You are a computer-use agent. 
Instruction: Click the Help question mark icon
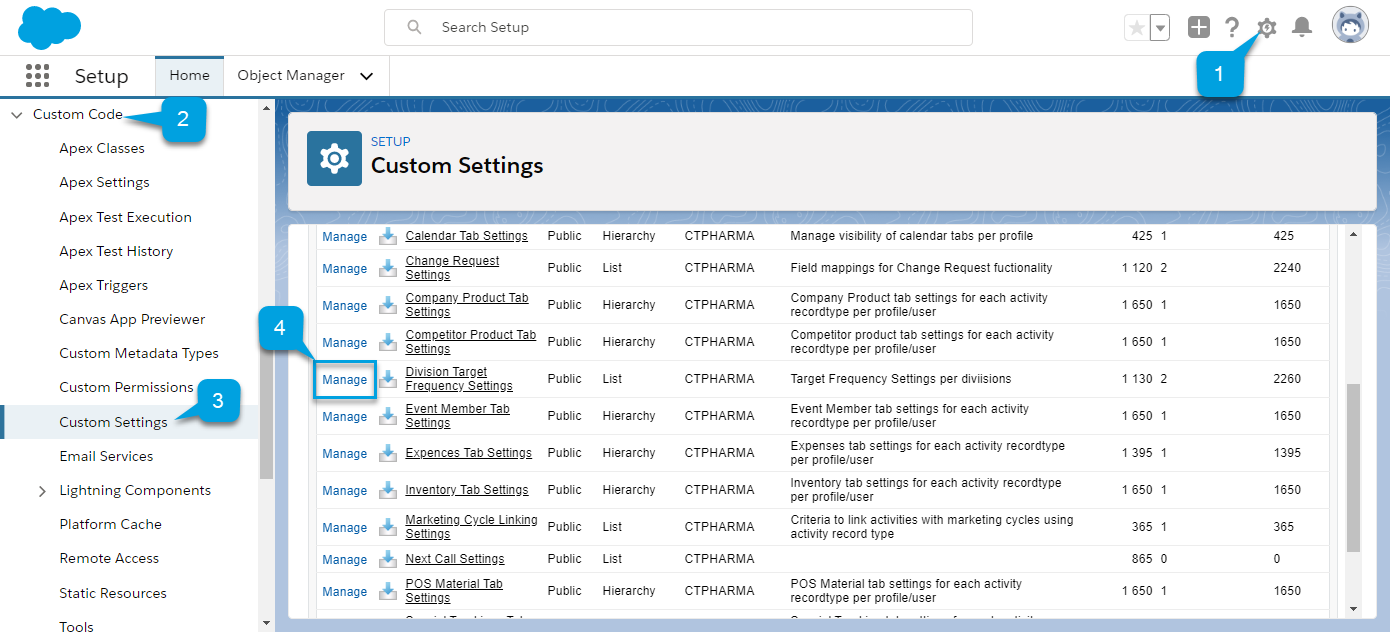click(1232, 28)
